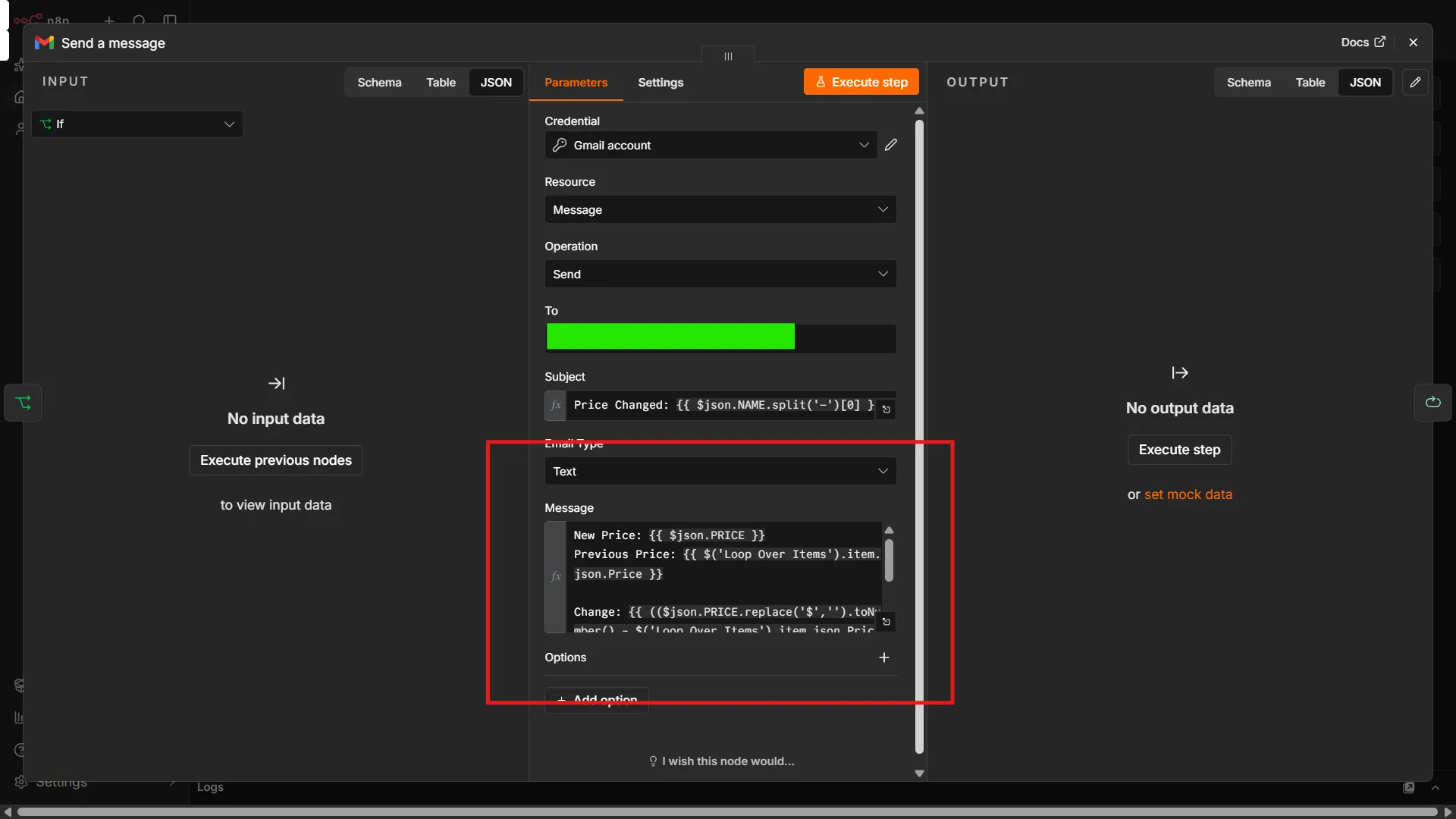Open Logs panel at the bottom
1456x819 pixels.
coord(210,787)
